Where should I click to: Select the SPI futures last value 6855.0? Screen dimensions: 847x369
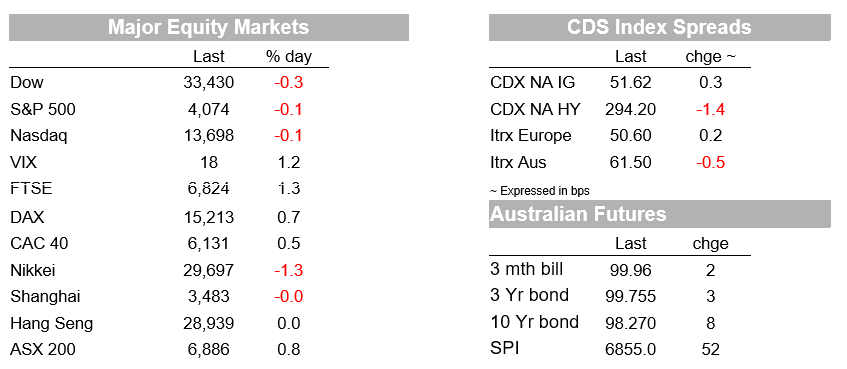630,350
